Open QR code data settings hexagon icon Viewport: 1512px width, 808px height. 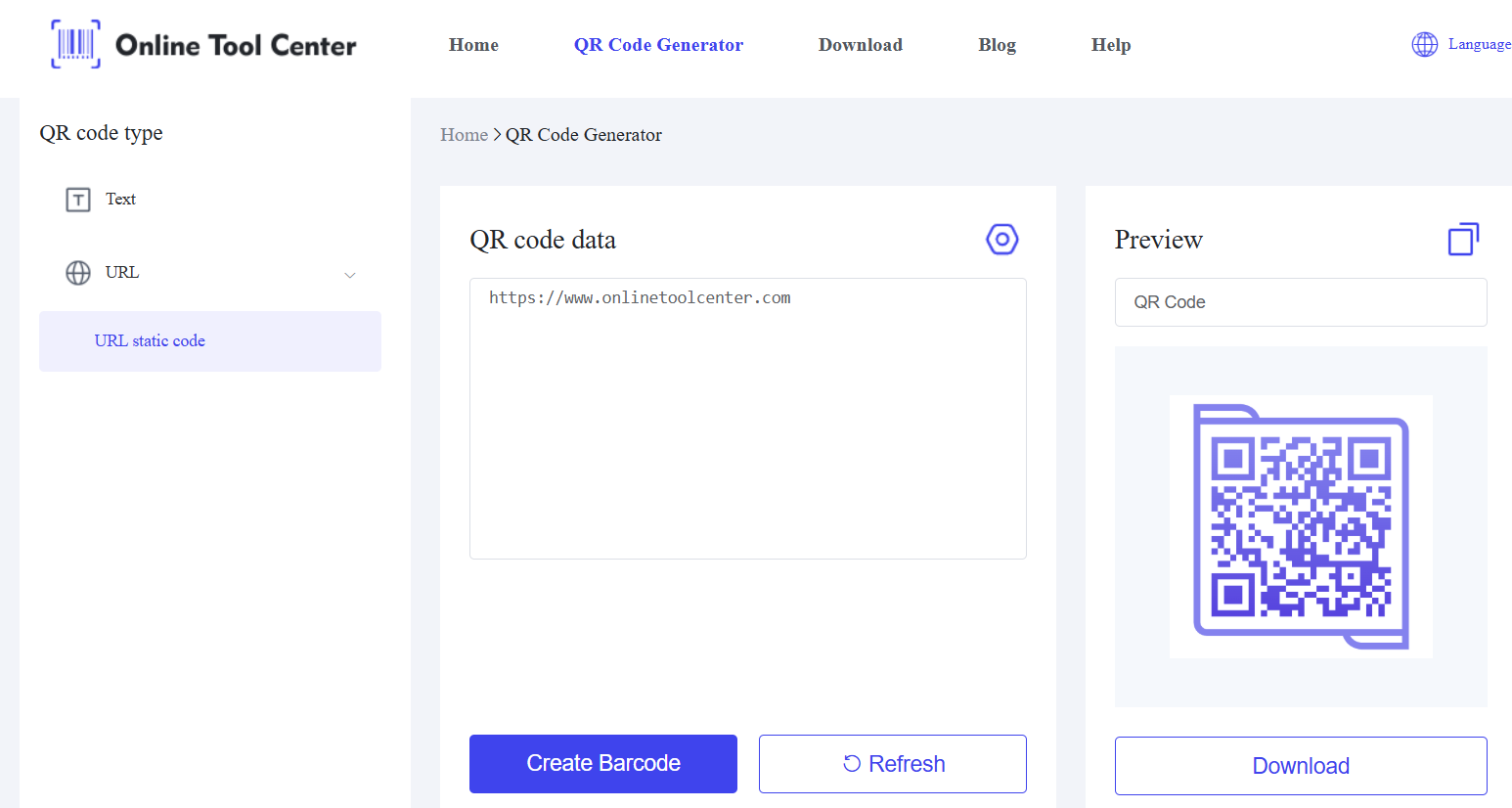point(1001,239)
